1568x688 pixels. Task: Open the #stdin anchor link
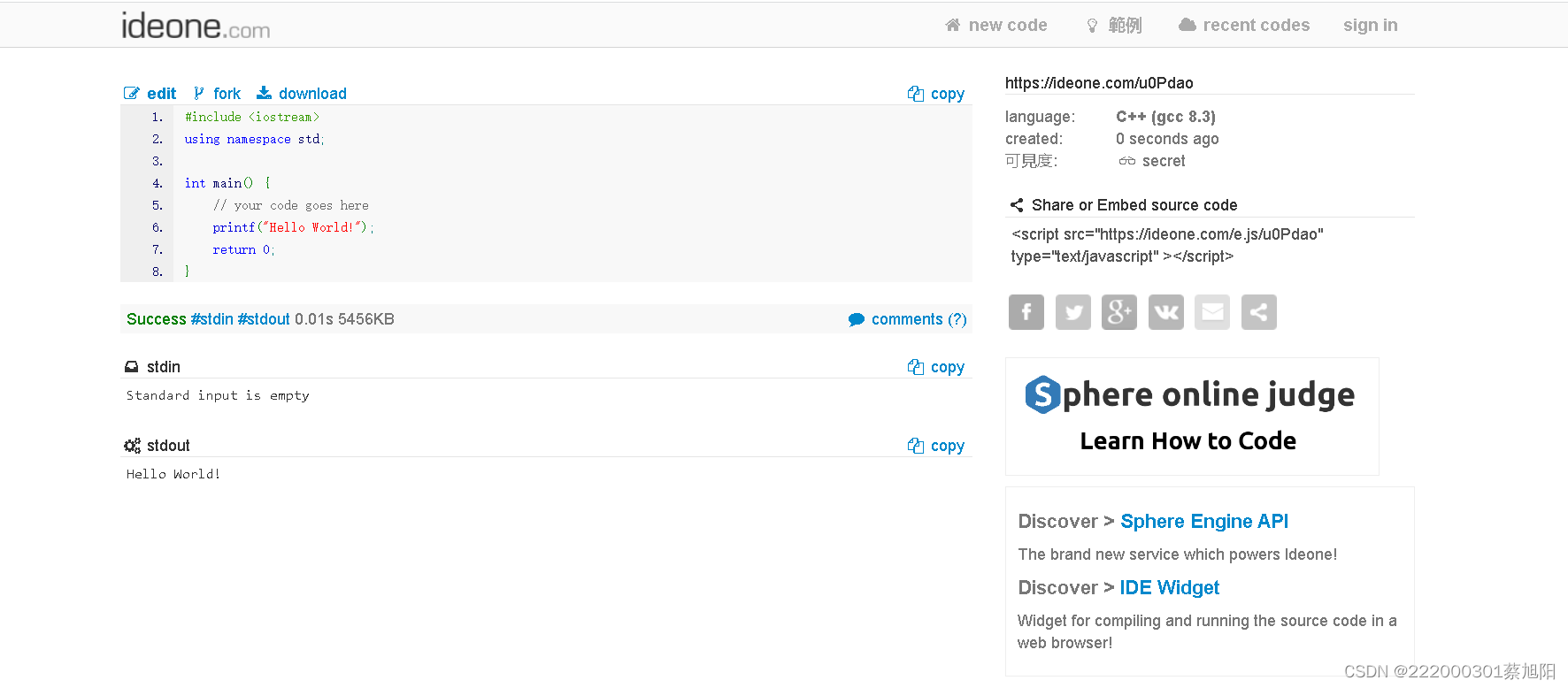click(x=212, y=319)
